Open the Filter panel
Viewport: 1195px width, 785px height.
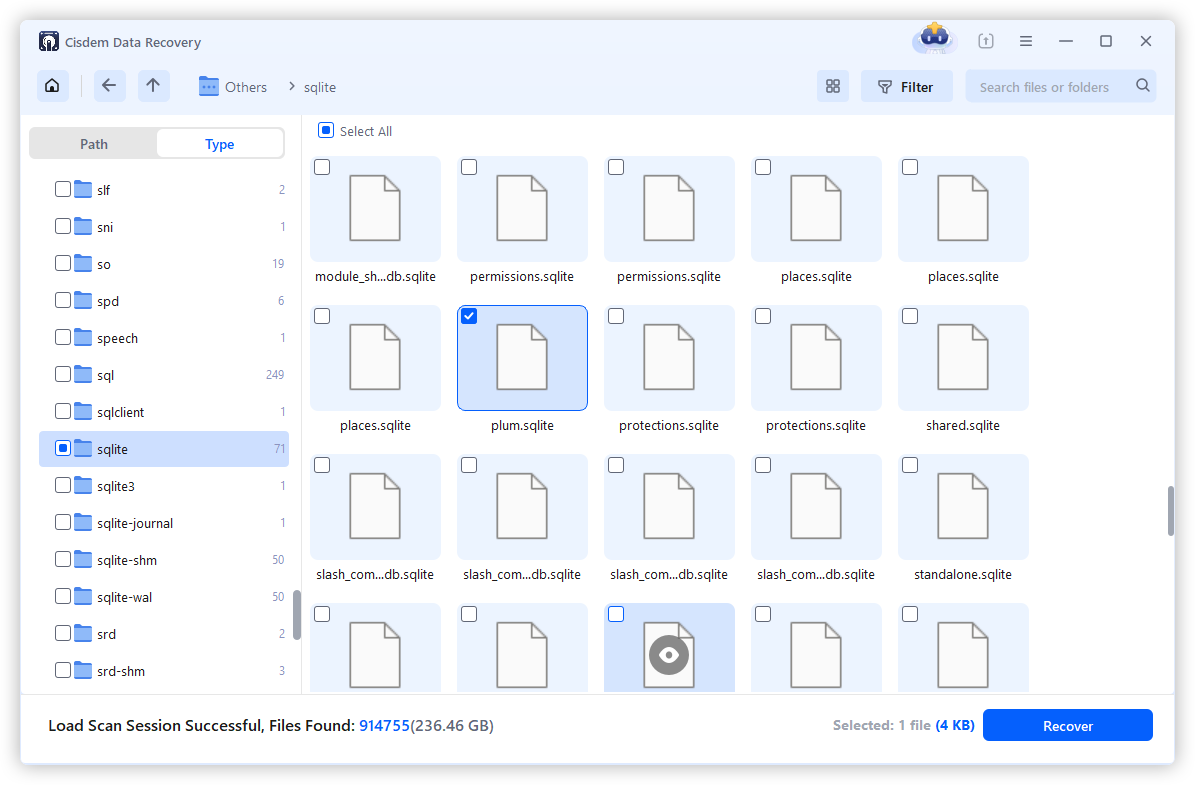(906, 86)
